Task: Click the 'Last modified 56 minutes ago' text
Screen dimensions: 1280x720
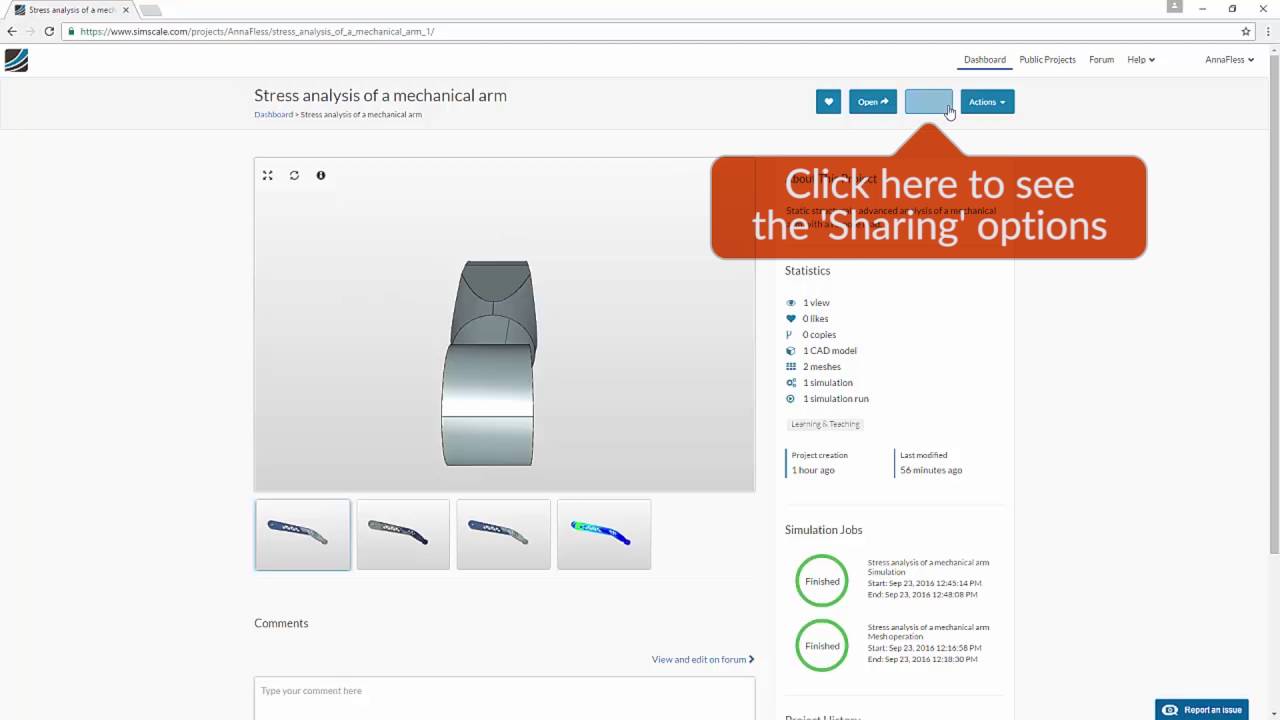Action: pos(931,463)
